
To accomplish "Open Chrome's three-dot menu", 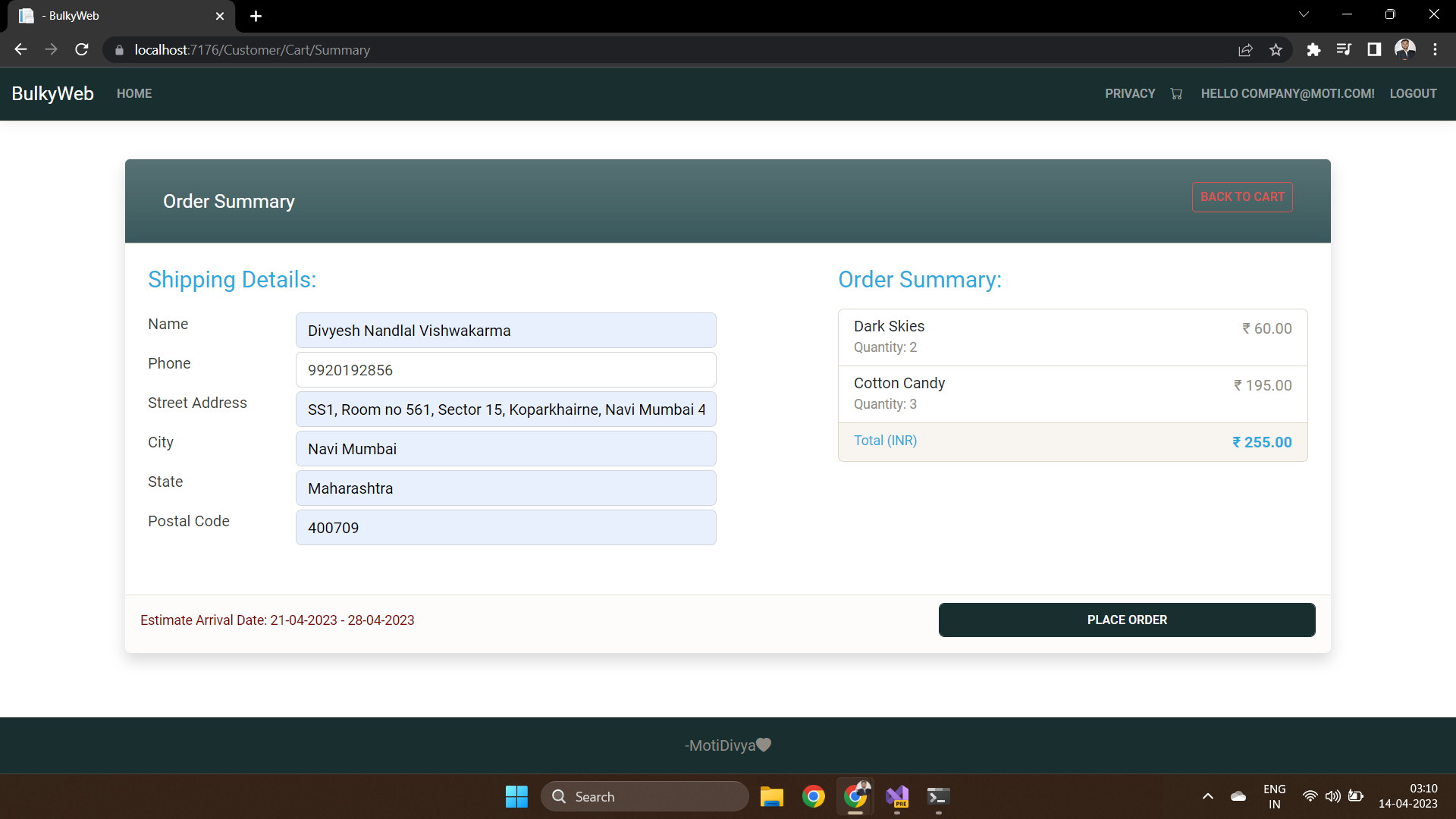I will tap(1435, 49).
